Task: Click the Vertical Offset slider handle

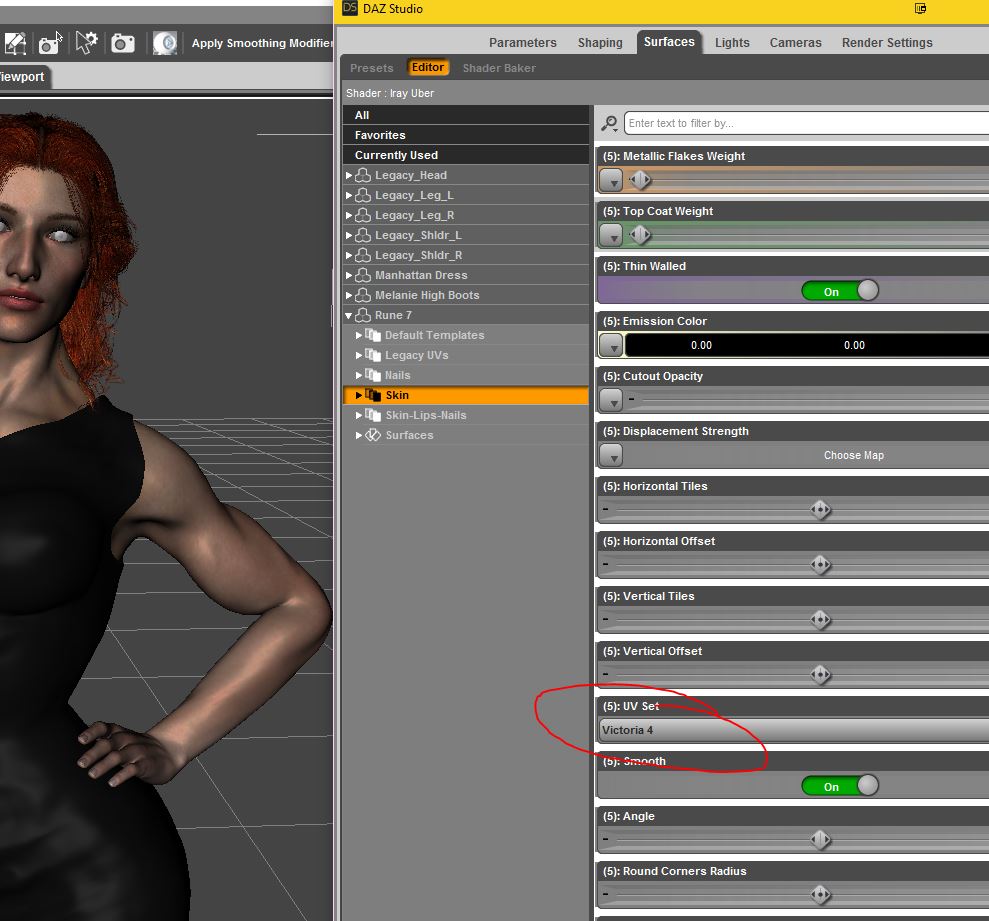Action: click(821, 674)
